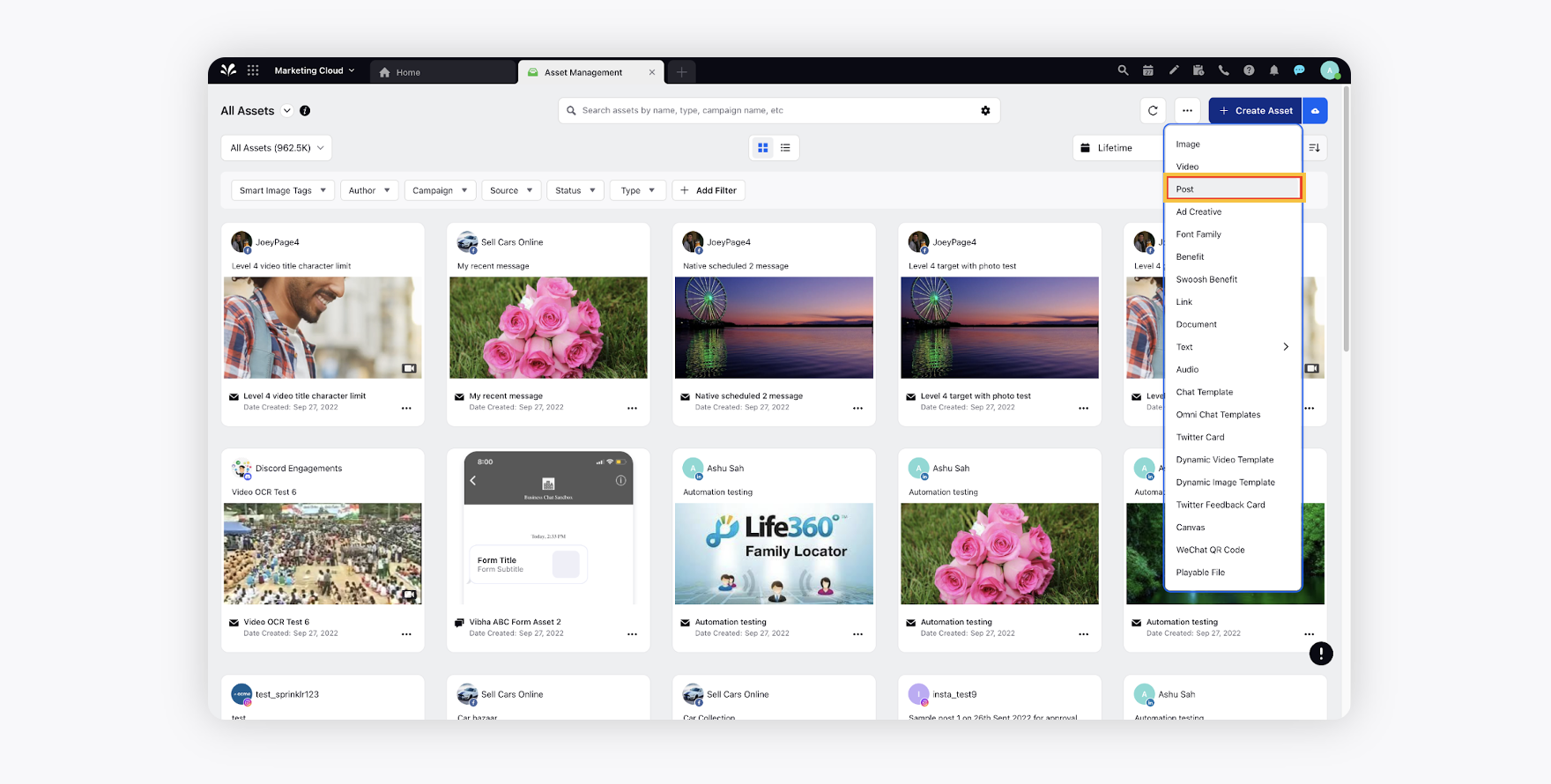Click the refresh assets button
Viewport: 1551px width, 784px height.
1153,111
